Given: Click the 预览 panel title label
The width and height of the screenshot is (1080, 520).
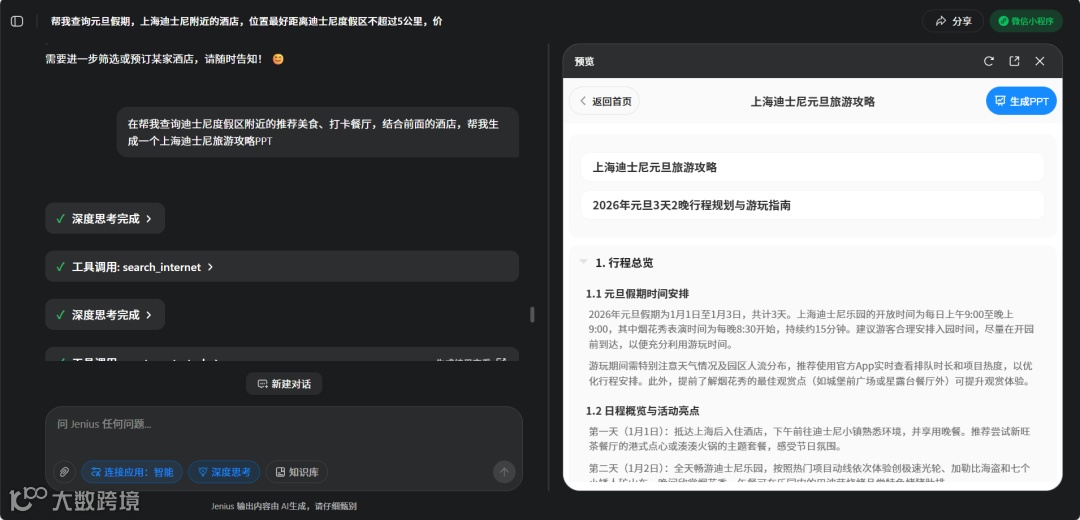Looking at the screenshot, I should (584, 61).
